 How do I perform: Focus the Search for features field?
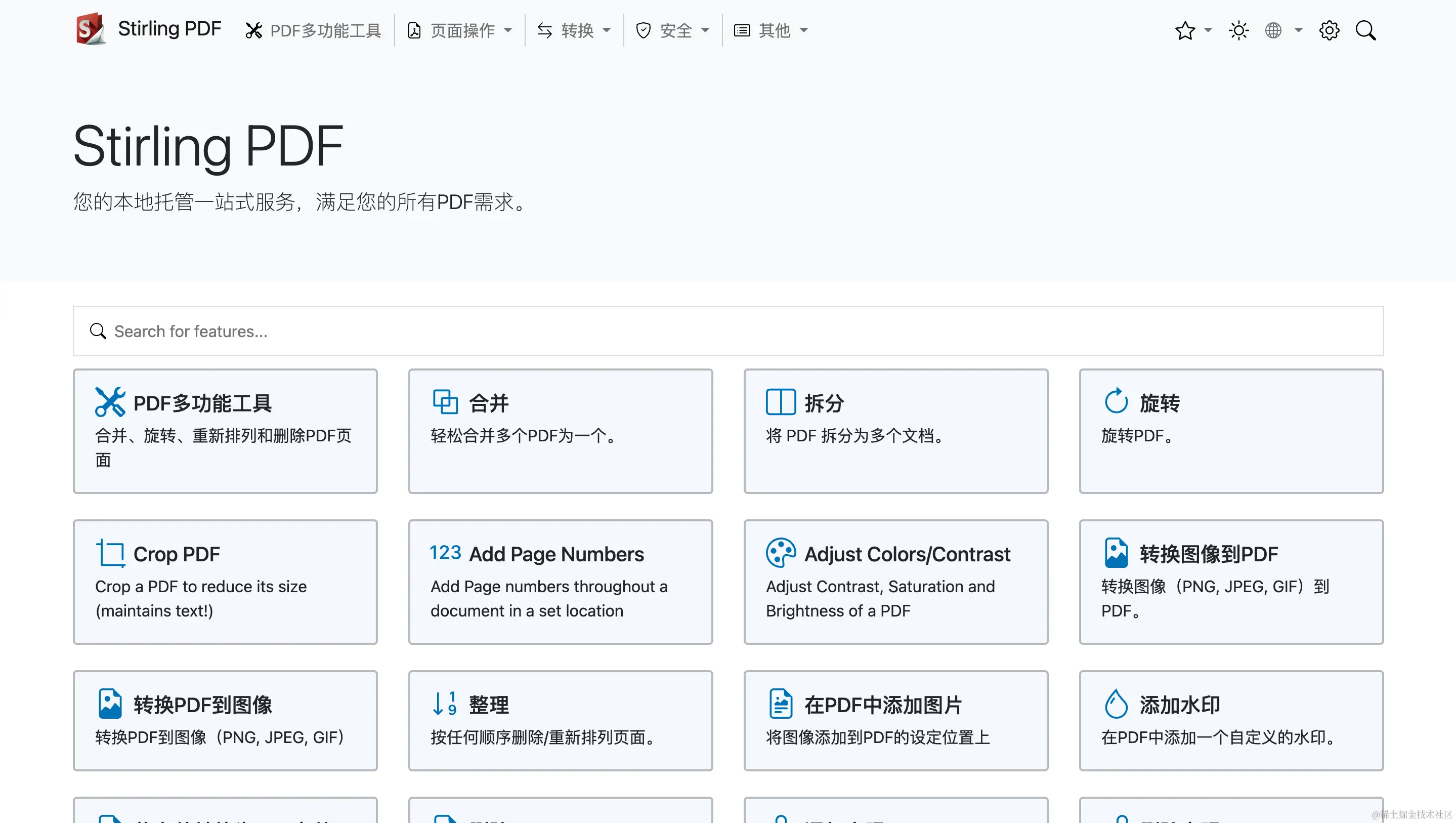(x=728, y=331)
